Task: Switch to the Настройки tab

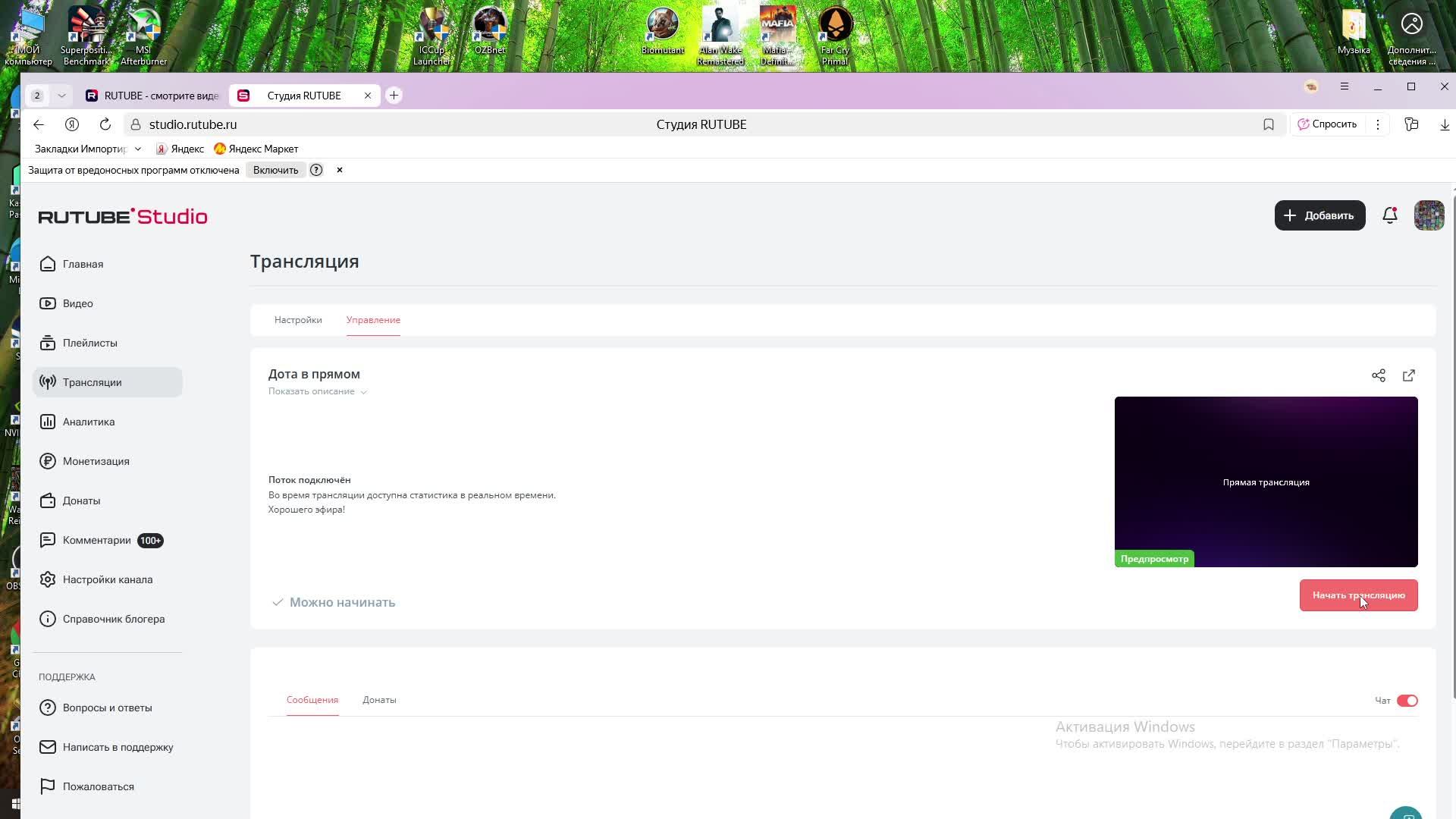Action: [x=298, y=320]
